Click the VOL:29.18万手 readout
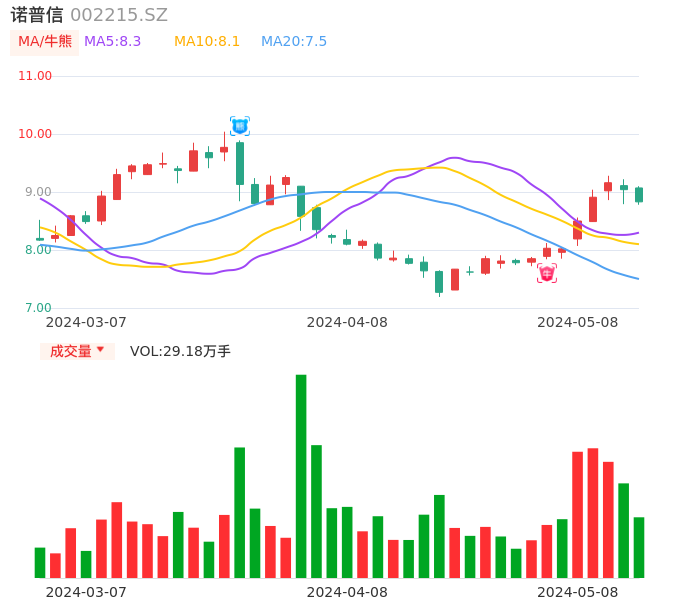Screen dimensions: 686x606 coord(180,351)
